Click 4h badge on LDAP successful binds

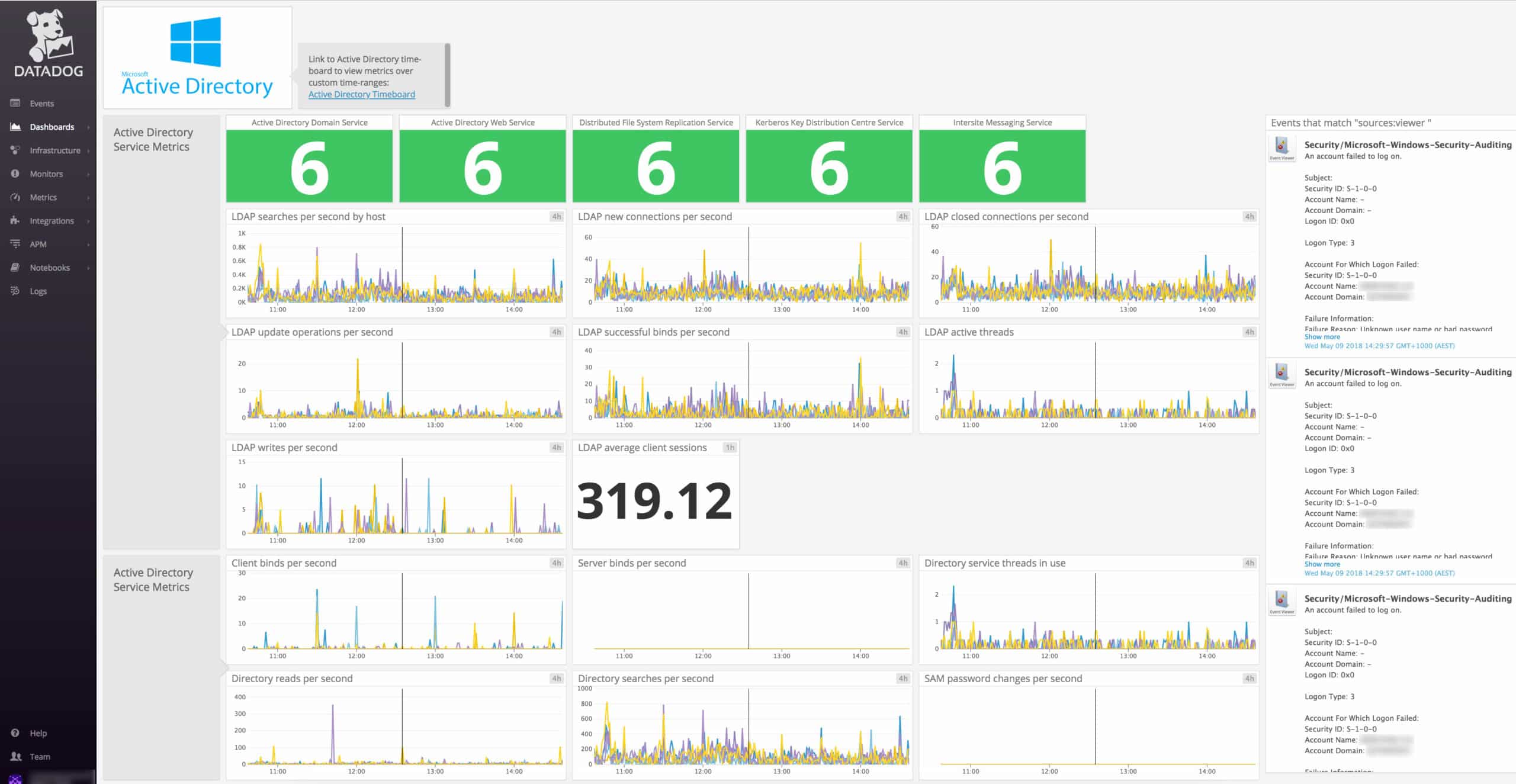[x=903, y=332]
